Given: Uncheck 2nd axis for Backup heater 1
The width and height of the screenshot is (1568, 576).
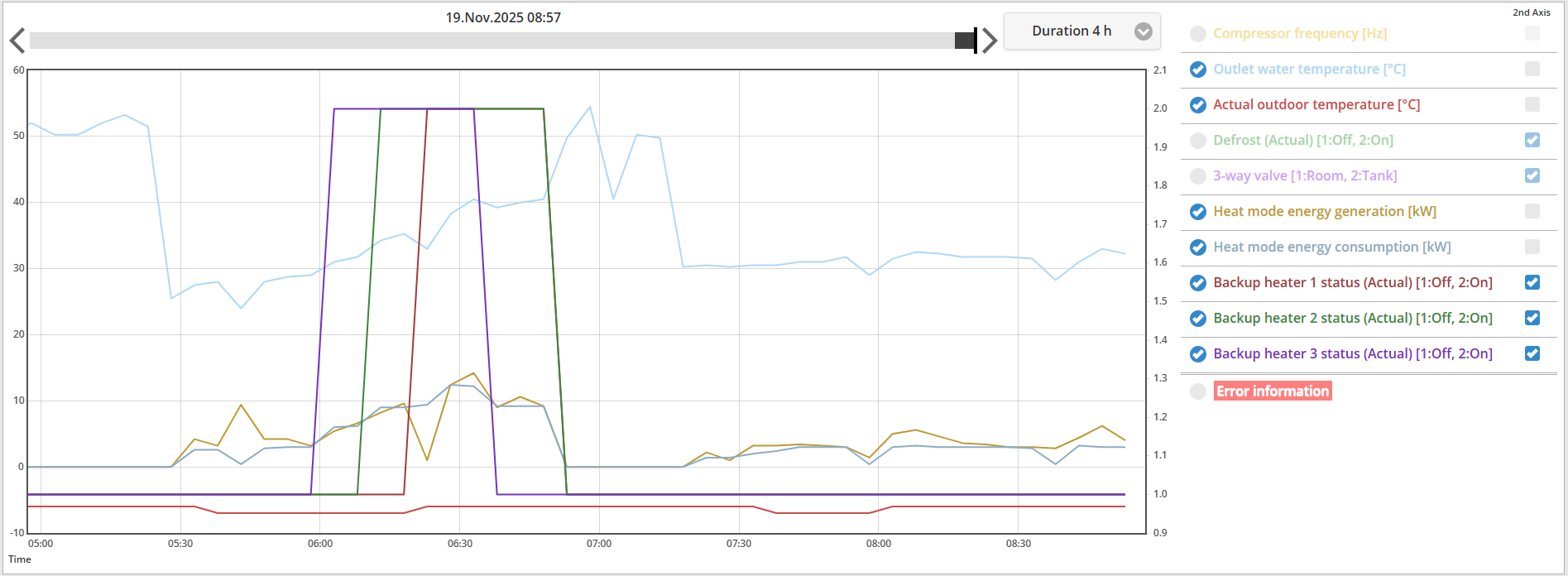Looking at the screenshot, I should [x=1532, y=282].
